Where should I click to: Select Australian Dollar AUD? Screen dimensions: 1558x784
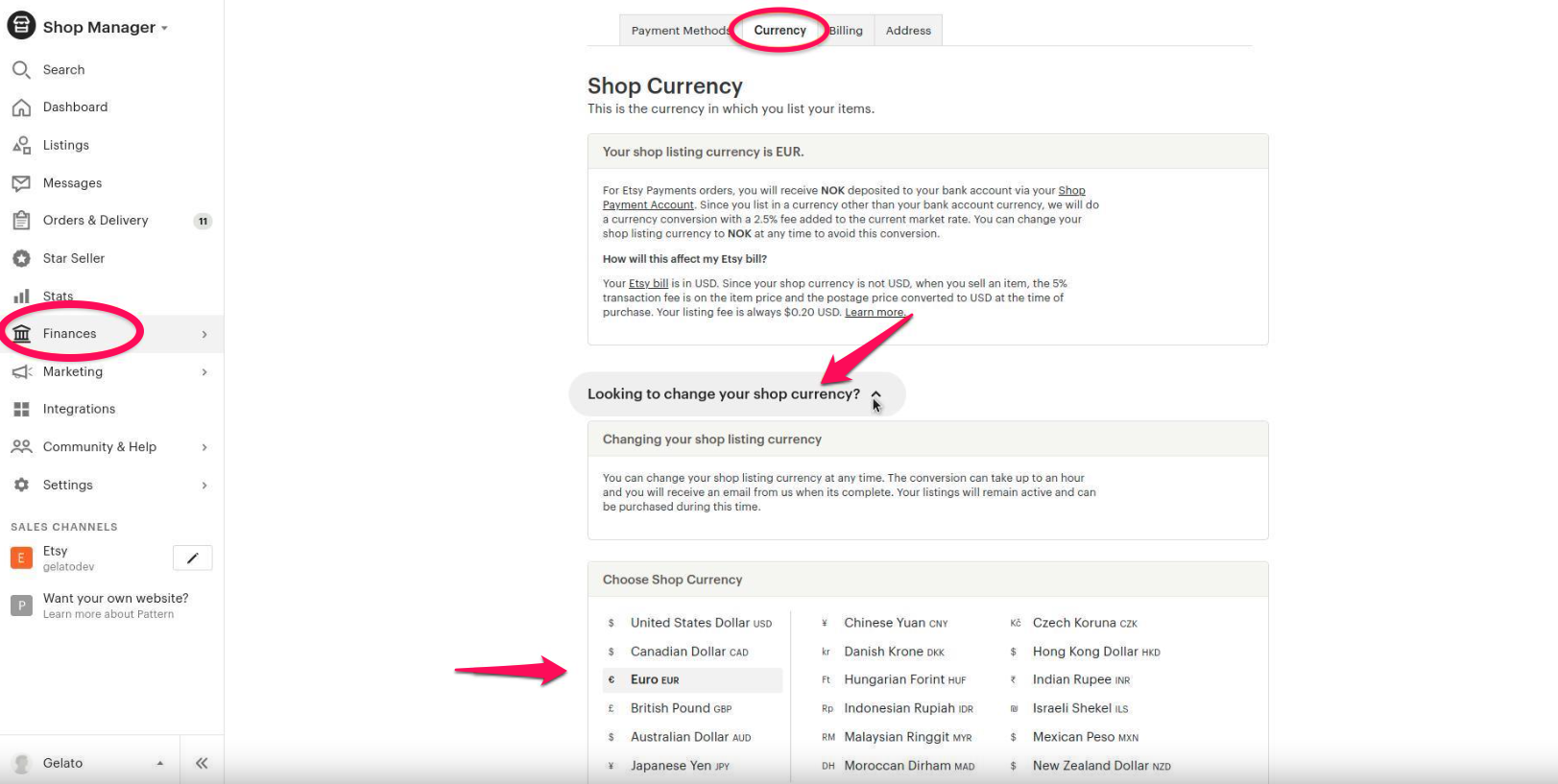pyautogui.click(x=690, y=737)
